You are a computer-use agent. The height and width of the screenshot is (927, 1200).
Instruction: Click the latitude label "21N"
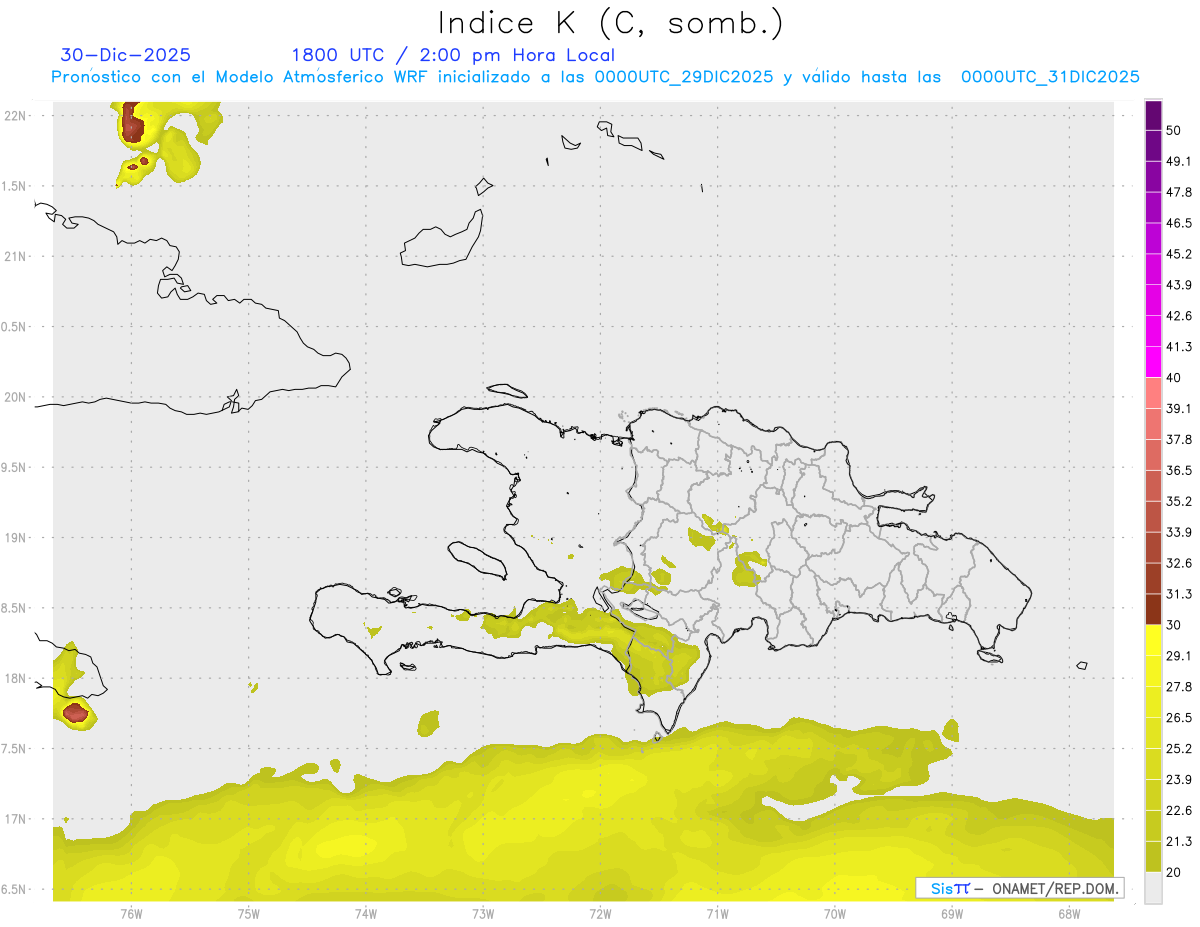point(17,257)
